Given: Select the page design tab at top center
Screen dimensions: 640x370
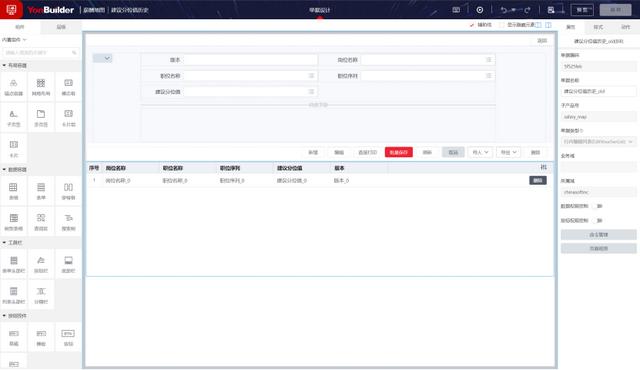Looking at the screenshot, I should [320, 10].
